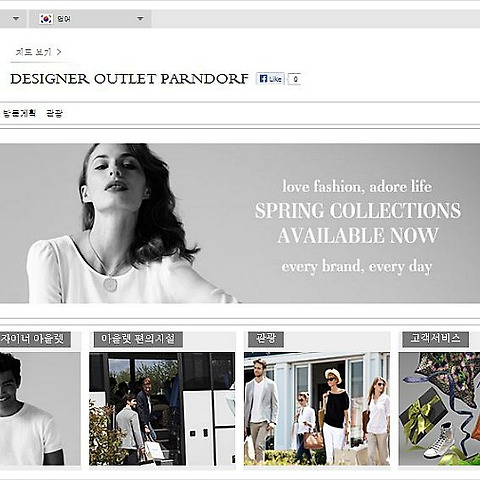
Task: Open the walking shoppers tourism image
Action: 317,409
